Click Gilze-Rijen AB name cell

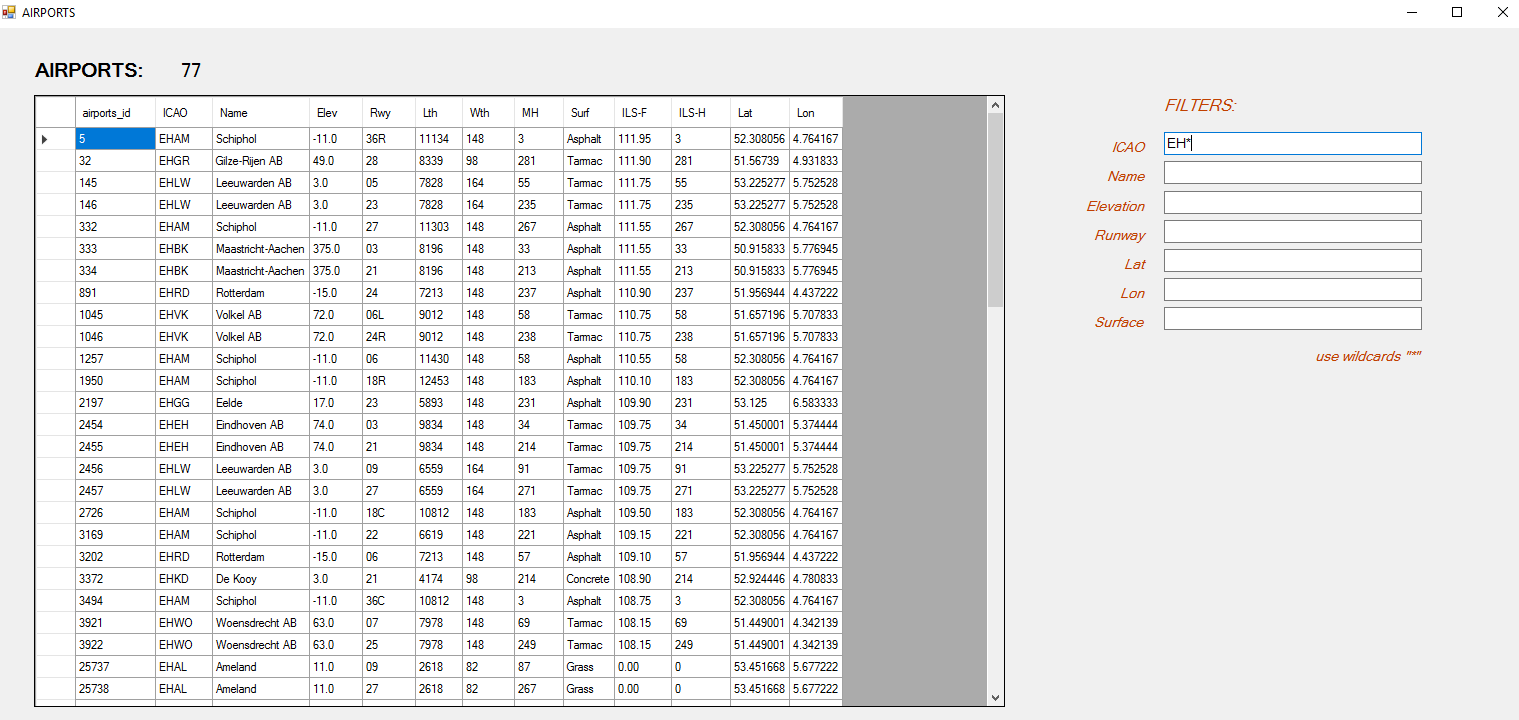click(x=260, y=161)
